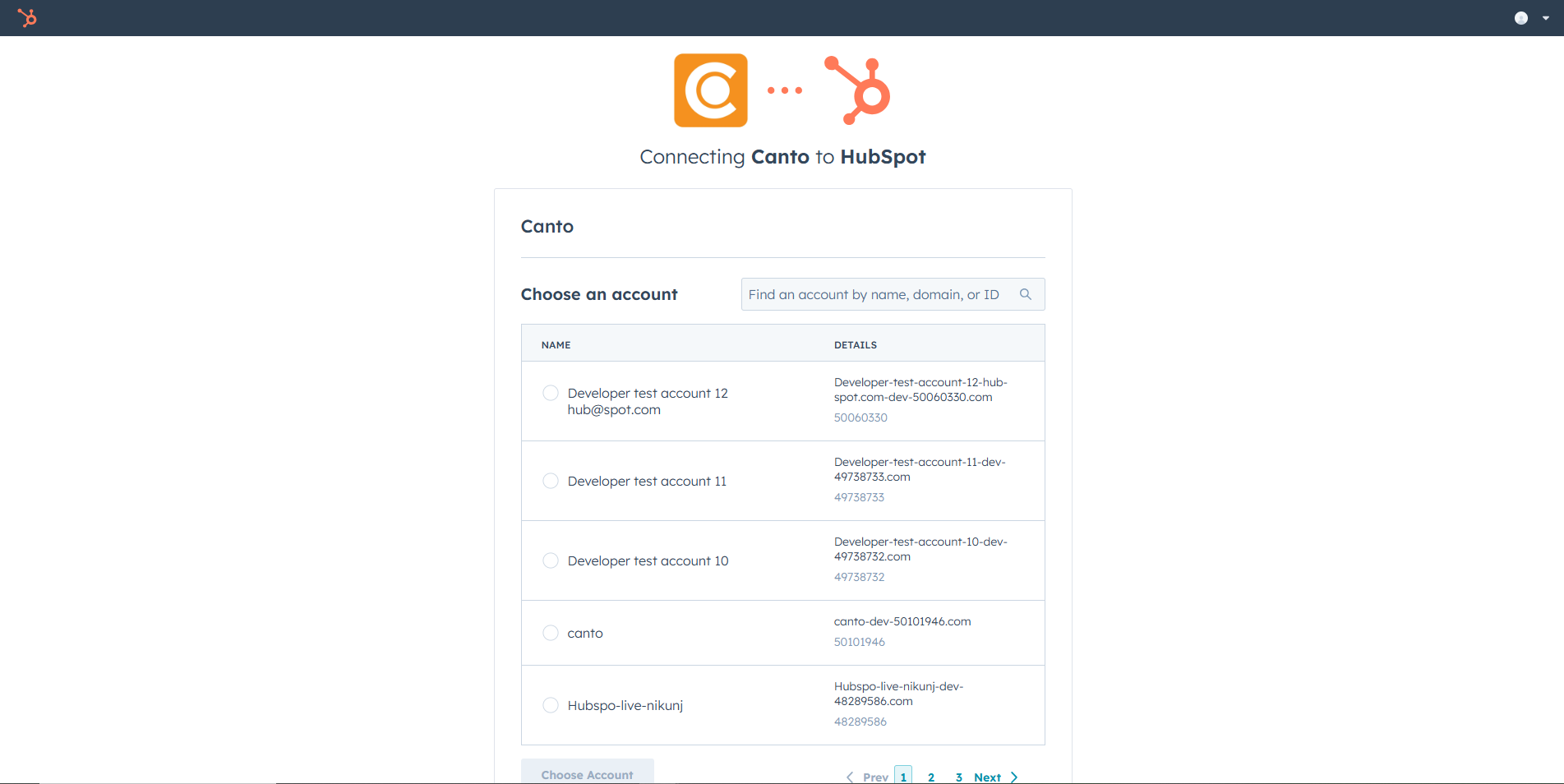Go to page 3 of accounts
Viewport: 1564px width, 784px height.
(958, 777)
